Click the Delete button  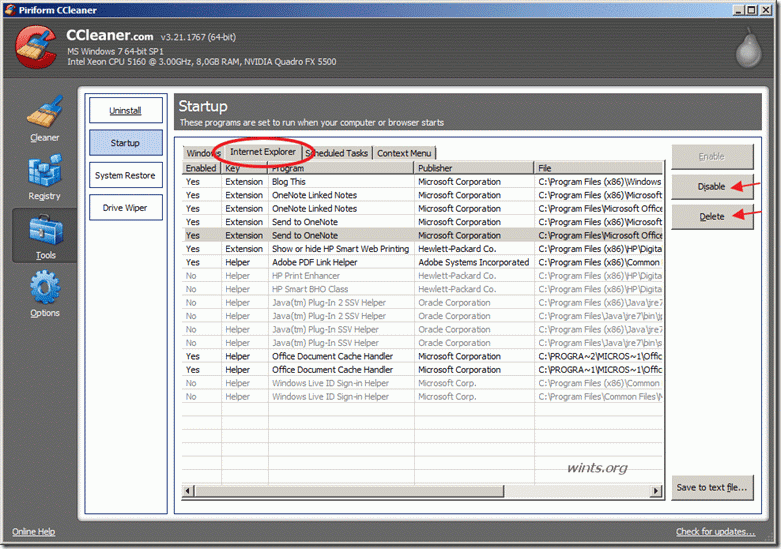coord(712,216)
